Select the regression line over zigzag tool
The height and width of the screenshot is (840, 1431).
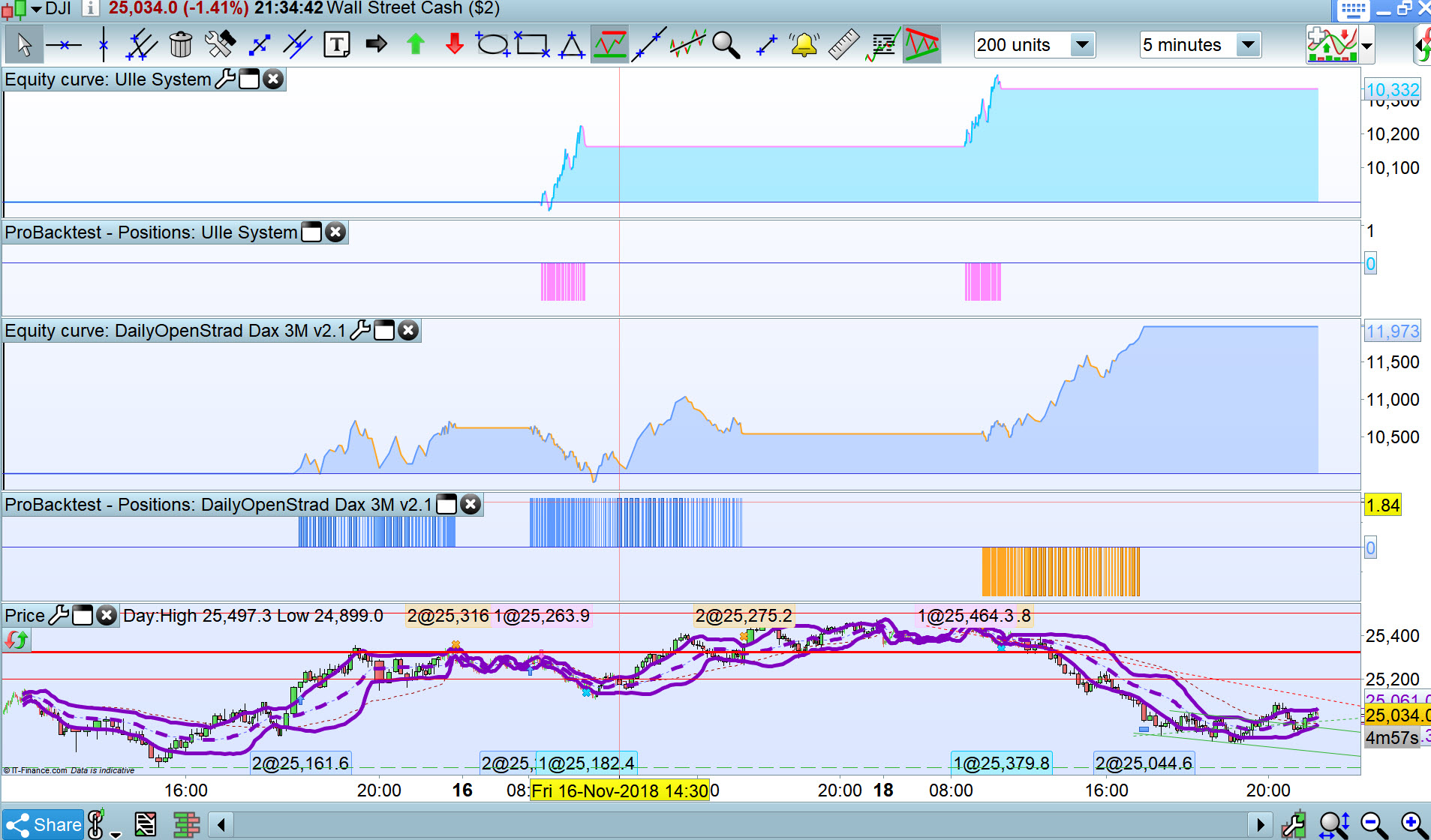[688, 45]
